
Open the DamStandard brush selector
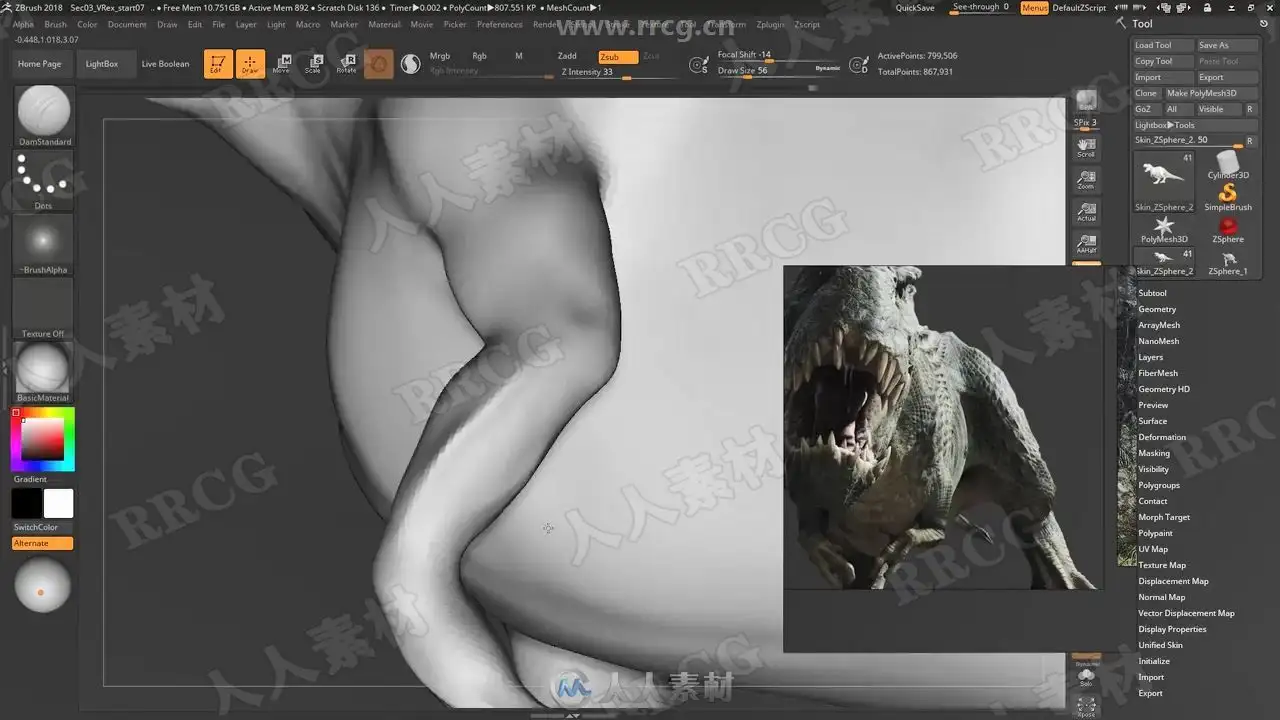[44, 112]
